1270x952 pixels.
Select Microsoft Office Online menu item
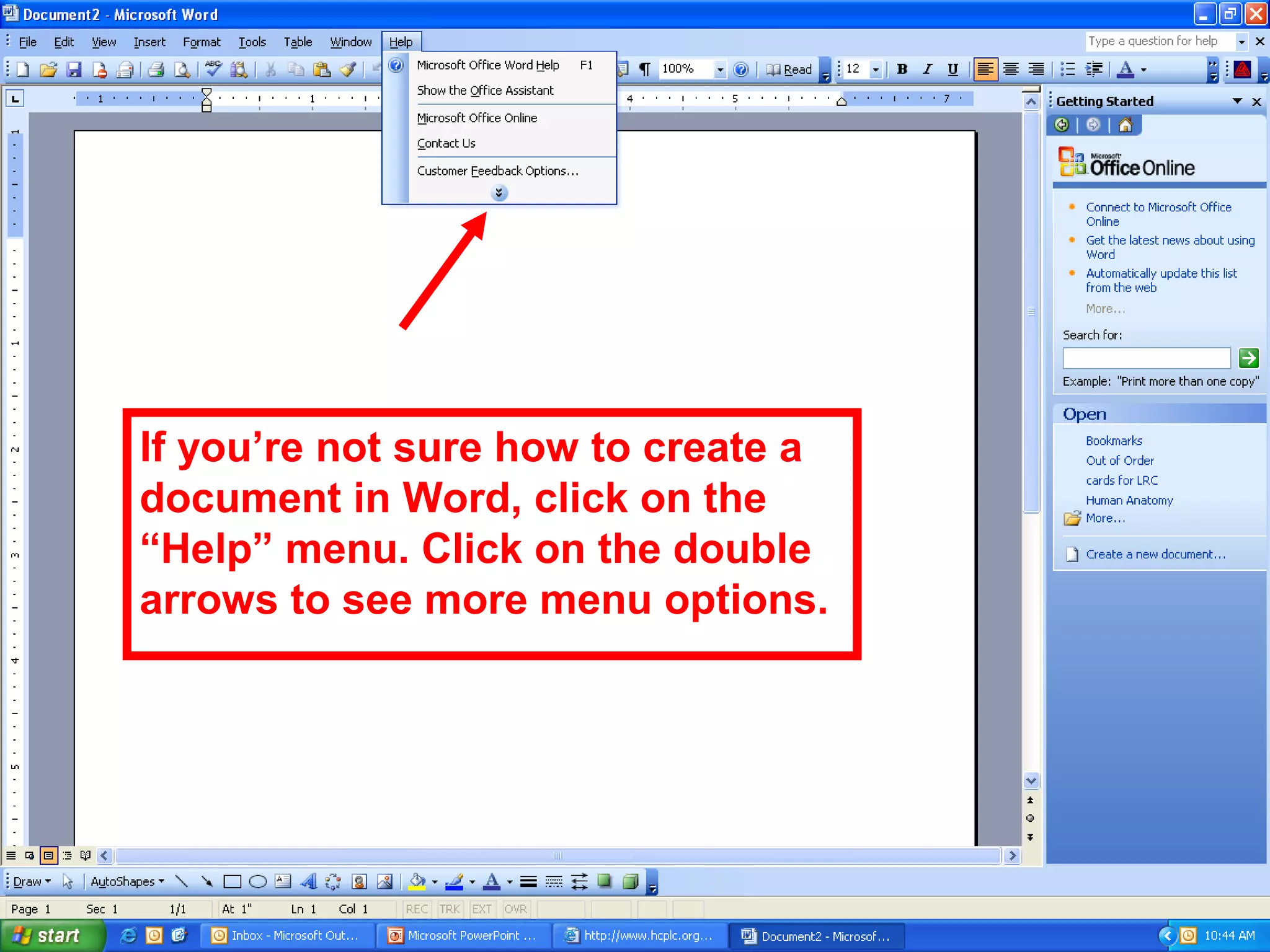click(x=500, y=118)
